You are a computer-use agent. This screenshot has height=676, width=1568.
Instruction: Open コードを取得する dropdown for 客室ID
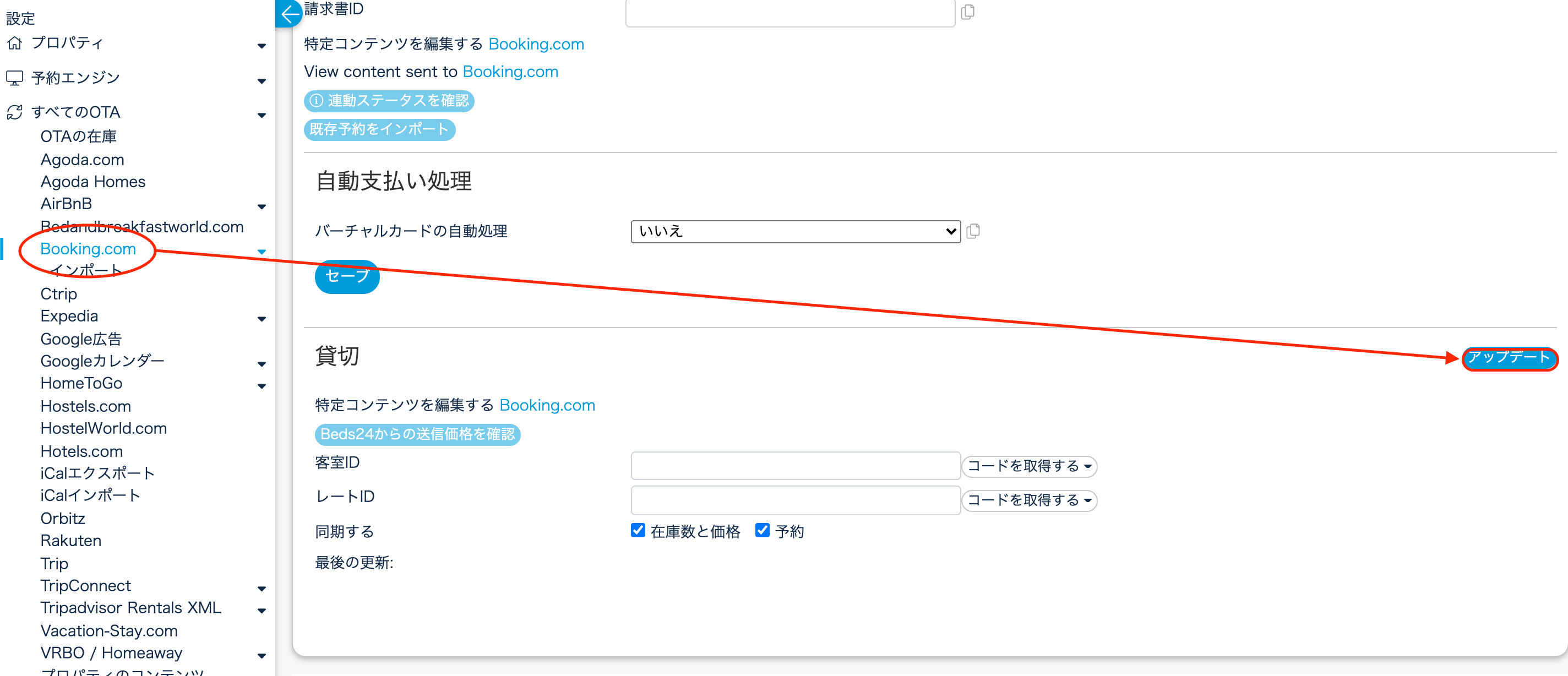pos(1028,467)
